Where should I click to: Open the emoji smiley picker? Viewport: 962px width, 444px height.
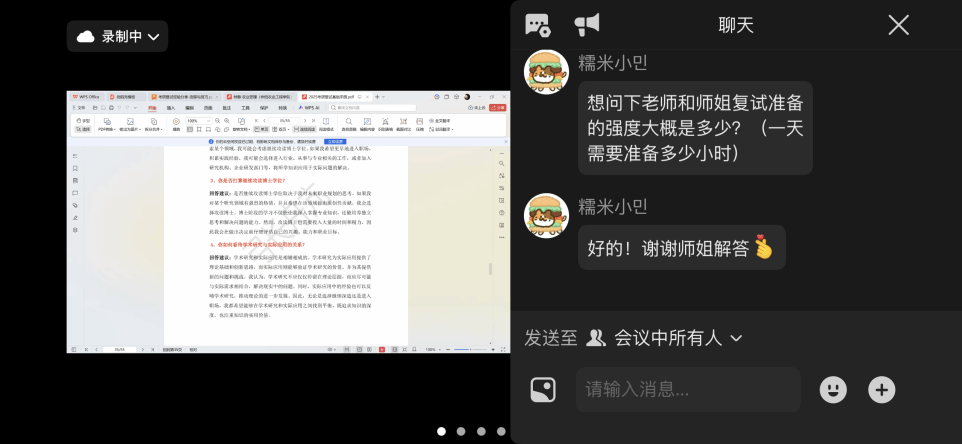(833, 389)
